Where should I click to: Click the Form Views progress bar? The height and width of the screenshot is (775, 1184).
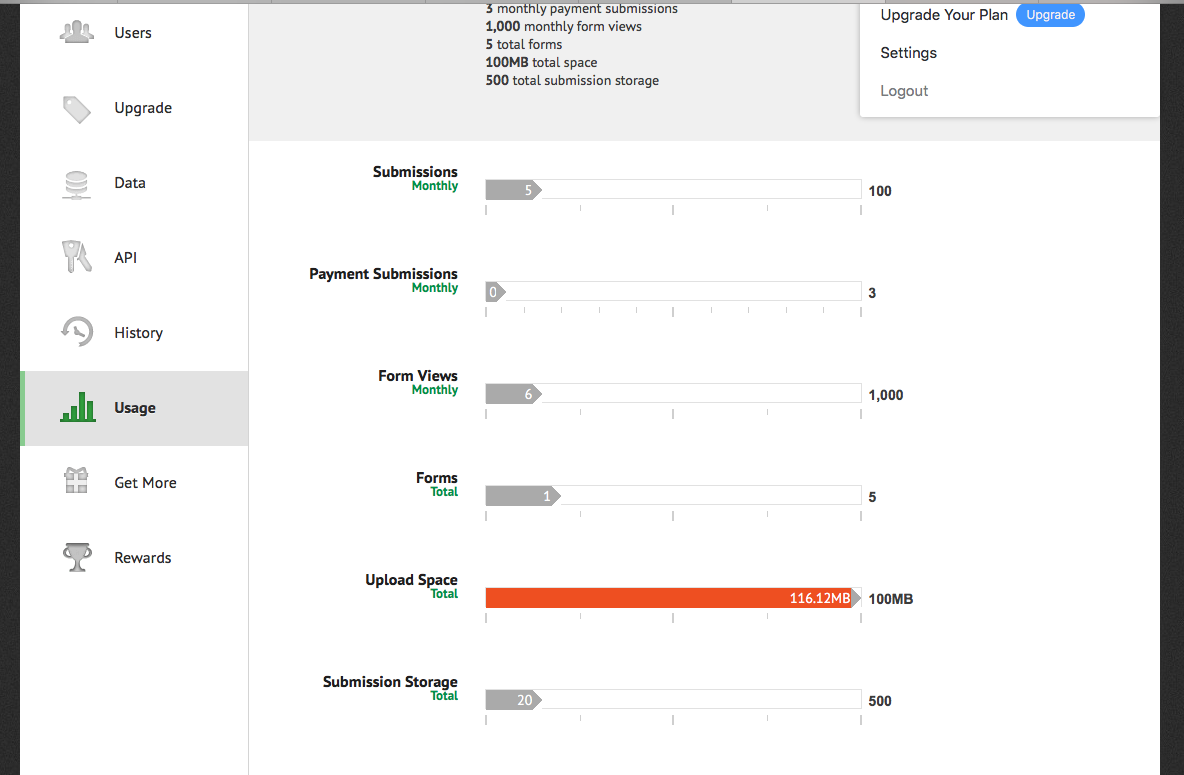point(672,394)
